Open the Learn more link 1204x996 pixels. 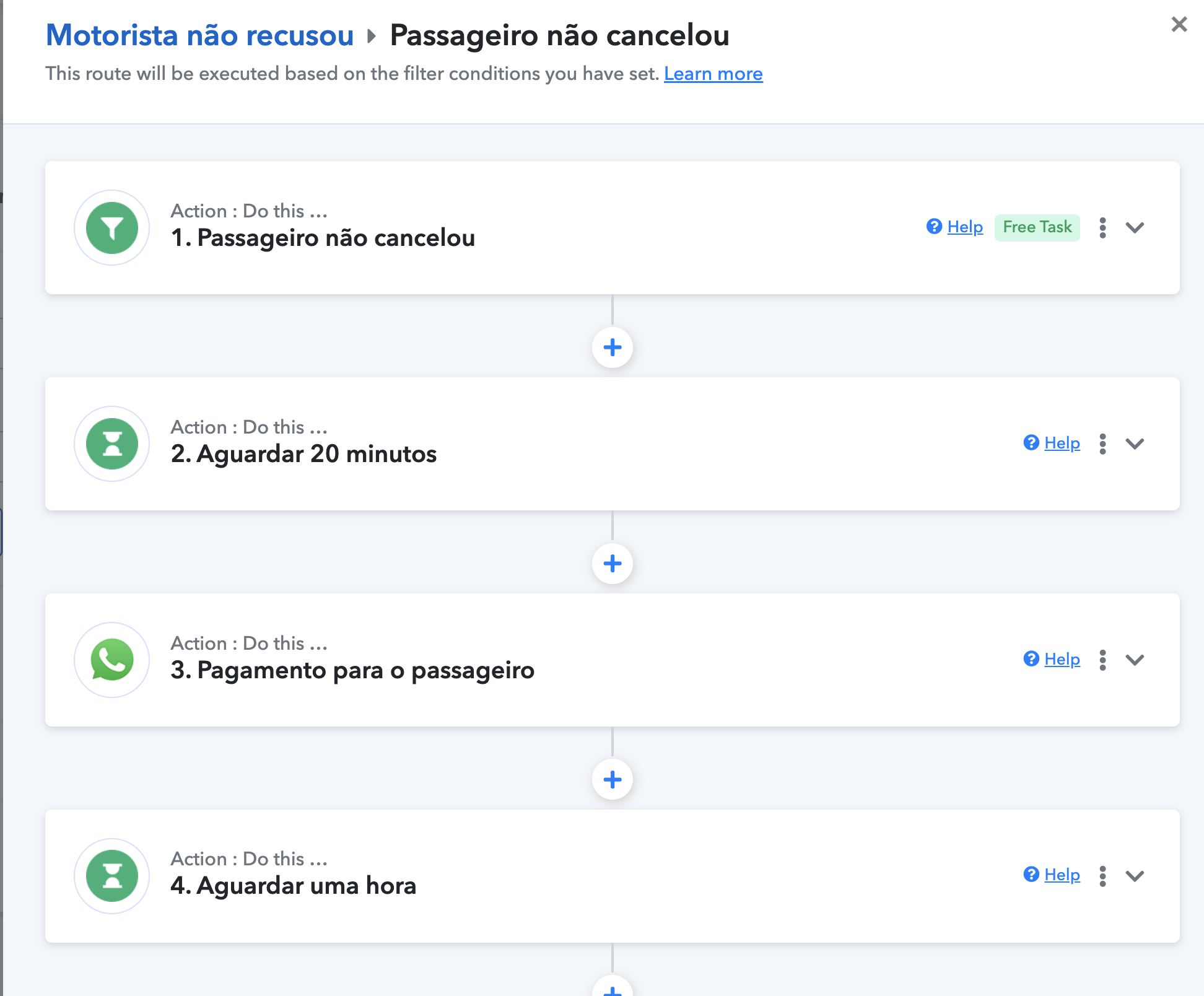click(x=713, y=74)
